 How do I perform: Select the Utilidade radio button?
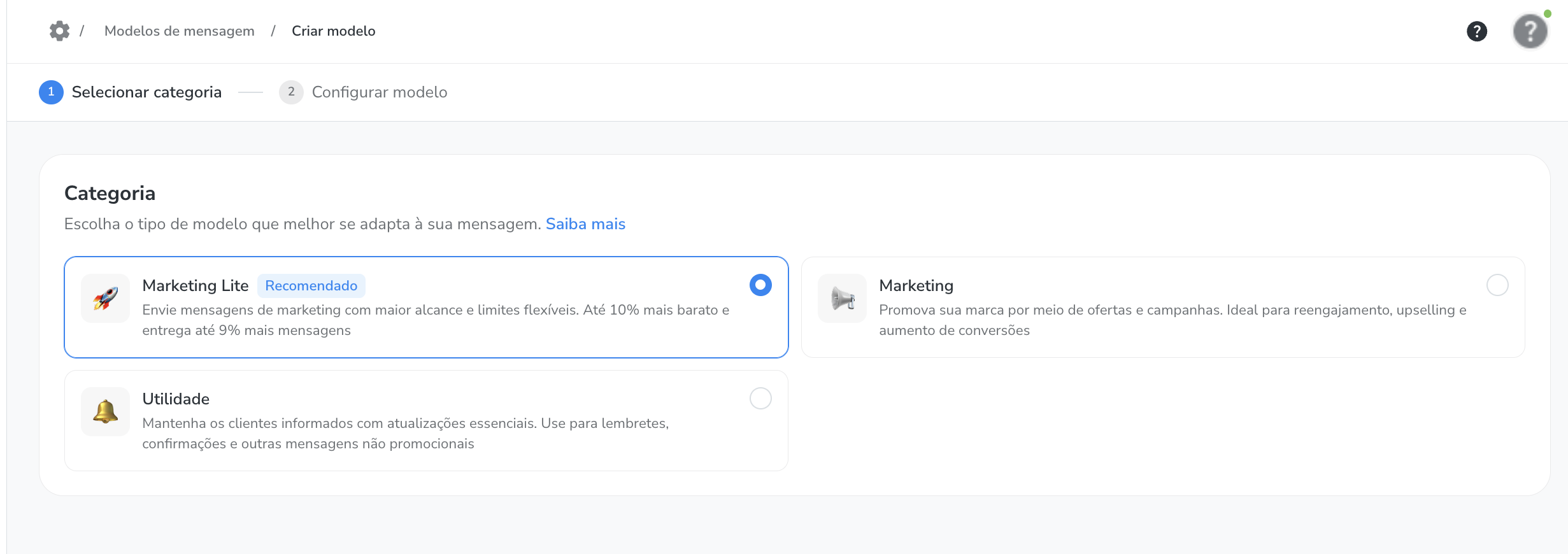pos(760,398)
